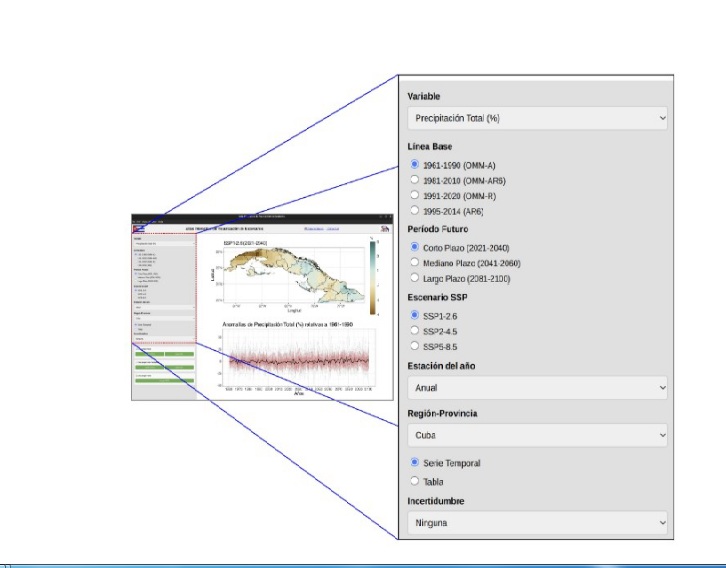This screenshot has width=726, height=568.
Task: Click the Cuba precipitation map in the small window
Action: tap(294, 275)
